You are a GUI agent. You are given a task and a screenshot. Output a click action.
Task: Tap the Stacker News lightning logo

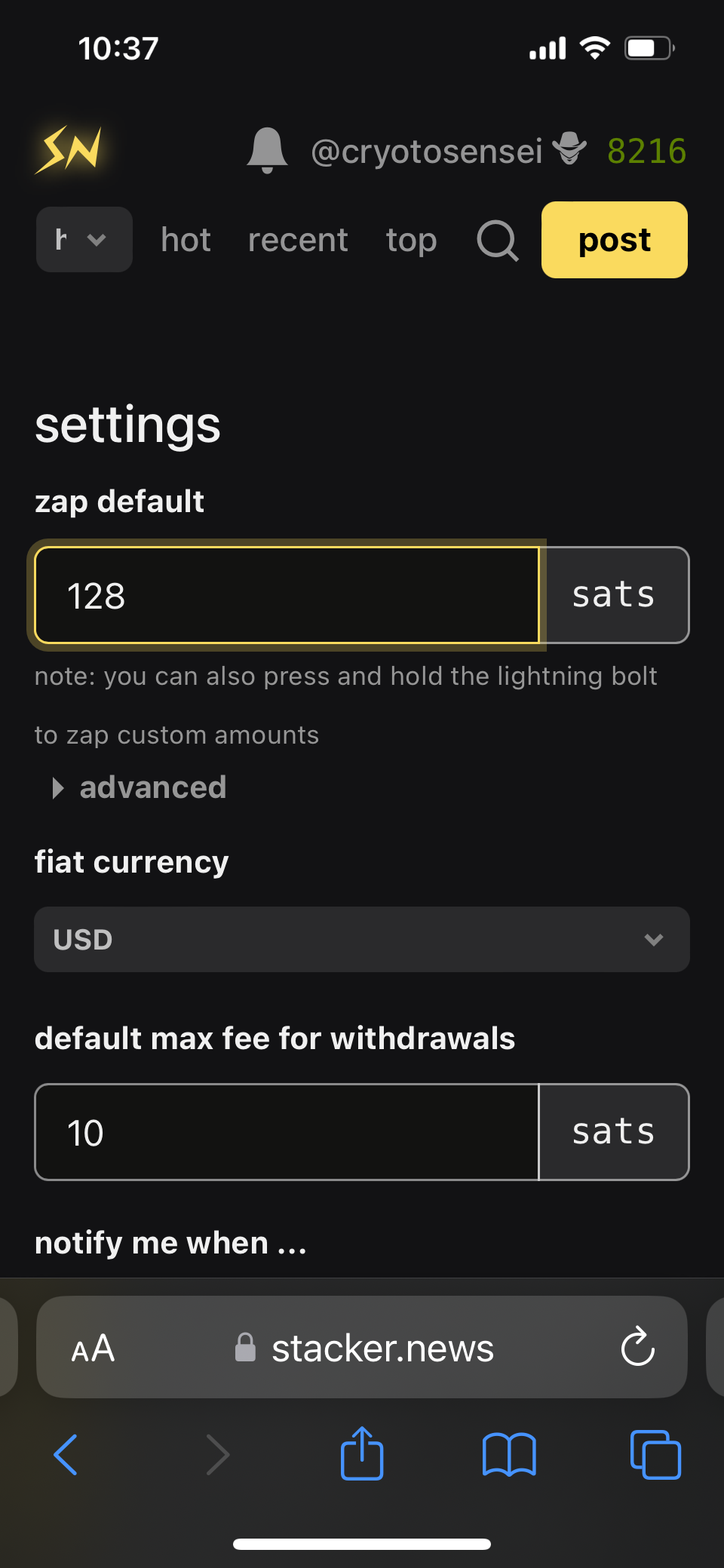[69, 149]
